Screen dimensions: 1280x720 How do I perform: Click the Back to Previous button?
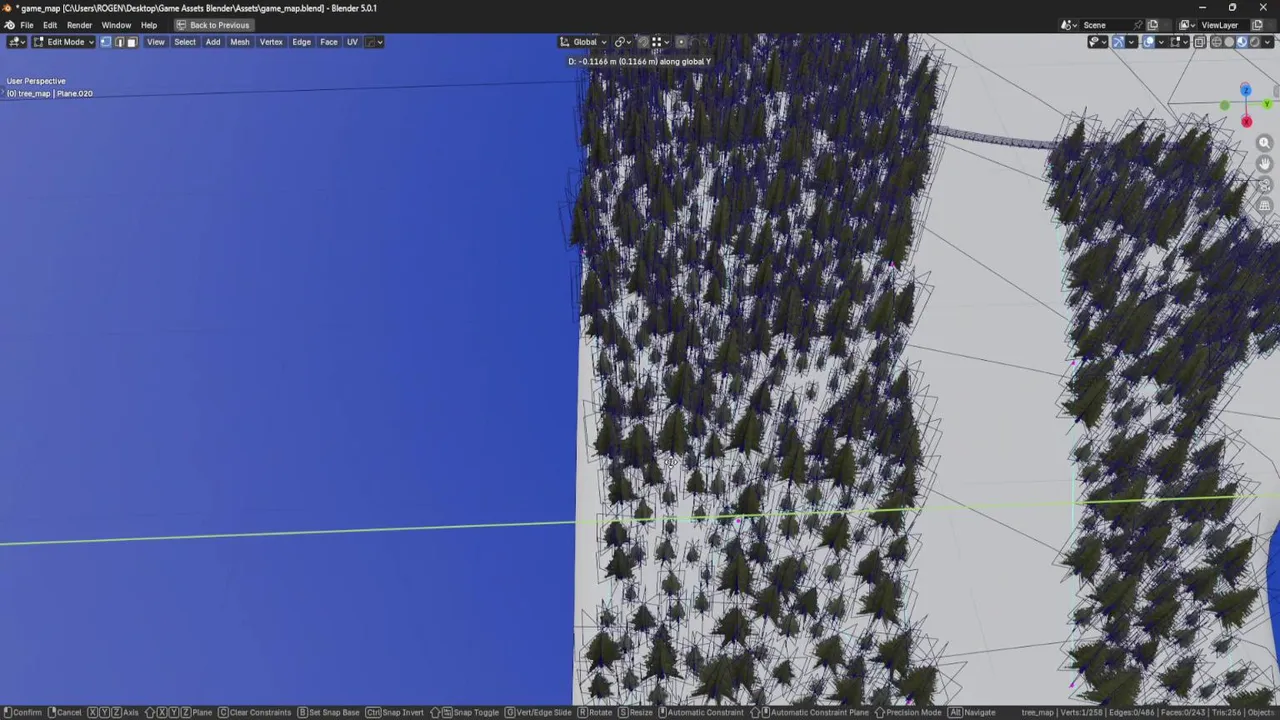[213, 25]
